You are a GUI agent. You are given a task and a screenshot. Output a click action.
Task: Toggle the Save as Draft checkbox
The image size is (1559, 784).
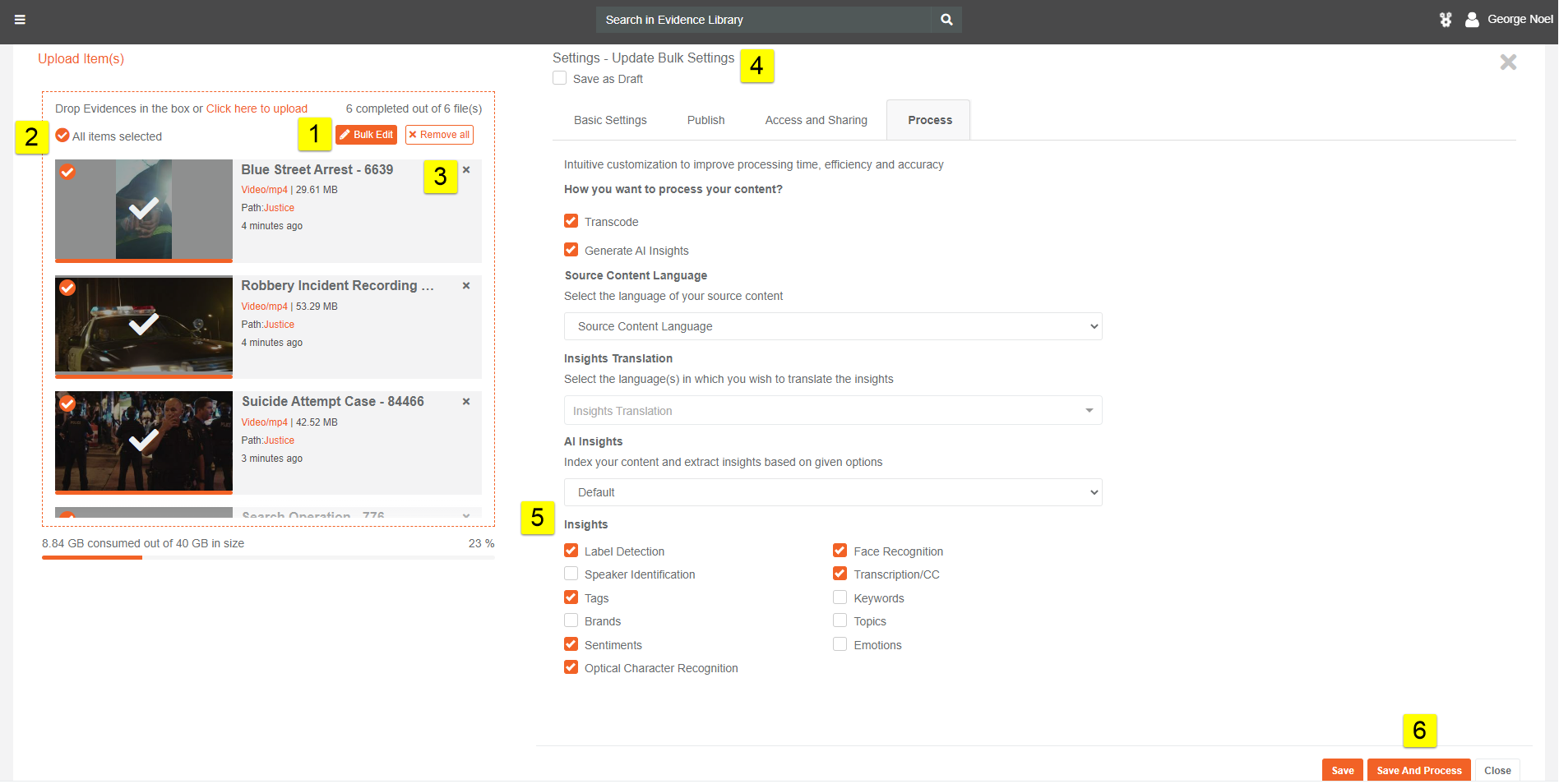tap(560, 78)
